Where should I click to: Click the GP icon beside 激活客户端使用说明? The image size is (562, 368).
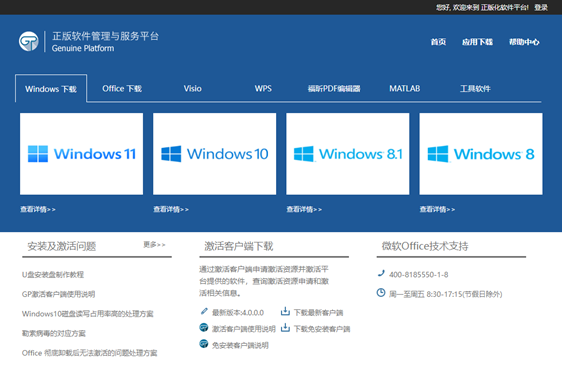pos(204,328)
